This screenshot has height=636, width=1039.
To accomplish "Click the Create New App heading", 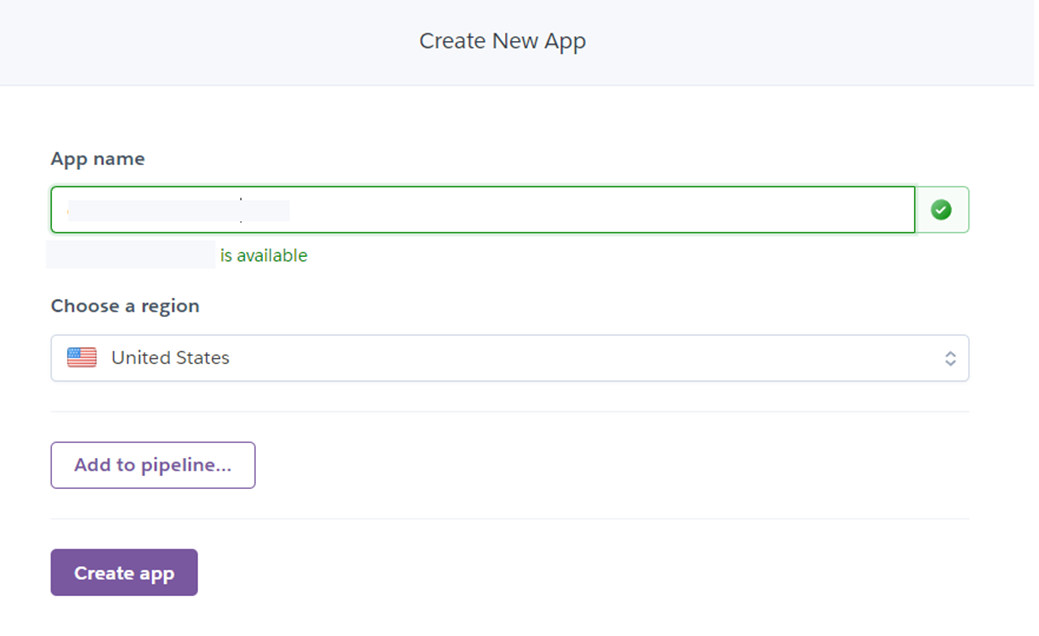I will (x=502, y=42).
